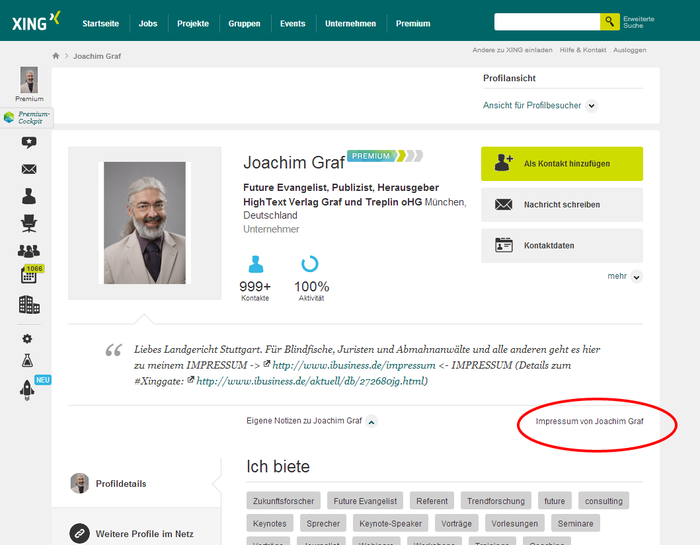
Task: Click the Trendforschung tag
Action: (496, 501)
